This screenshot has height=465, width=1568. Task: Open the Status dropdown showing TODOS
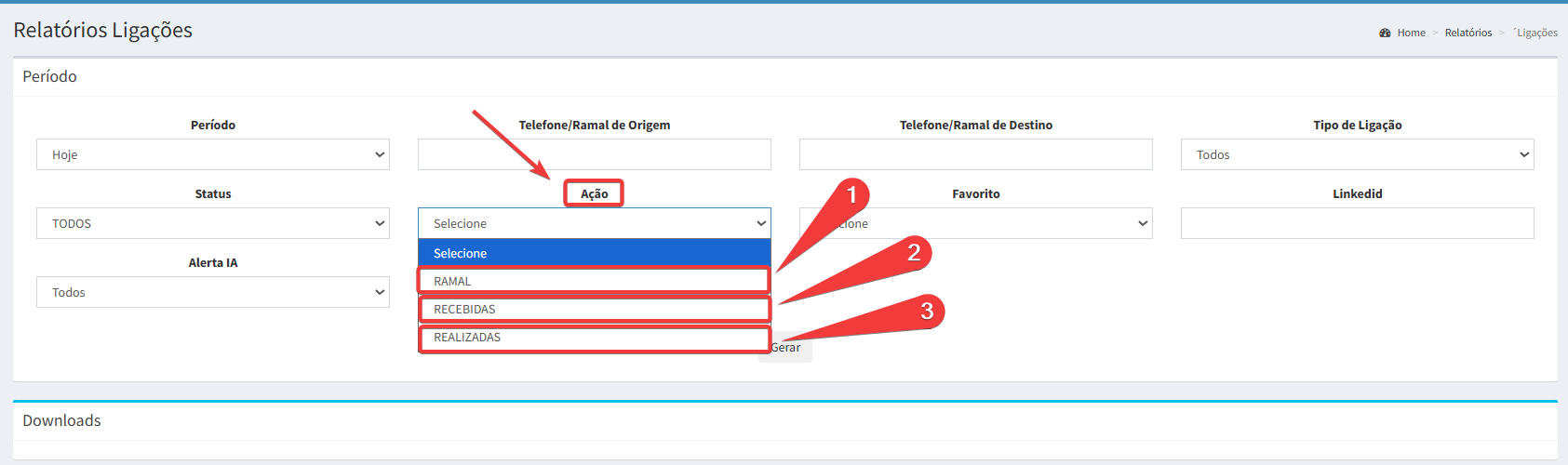[x=212, y=223]
